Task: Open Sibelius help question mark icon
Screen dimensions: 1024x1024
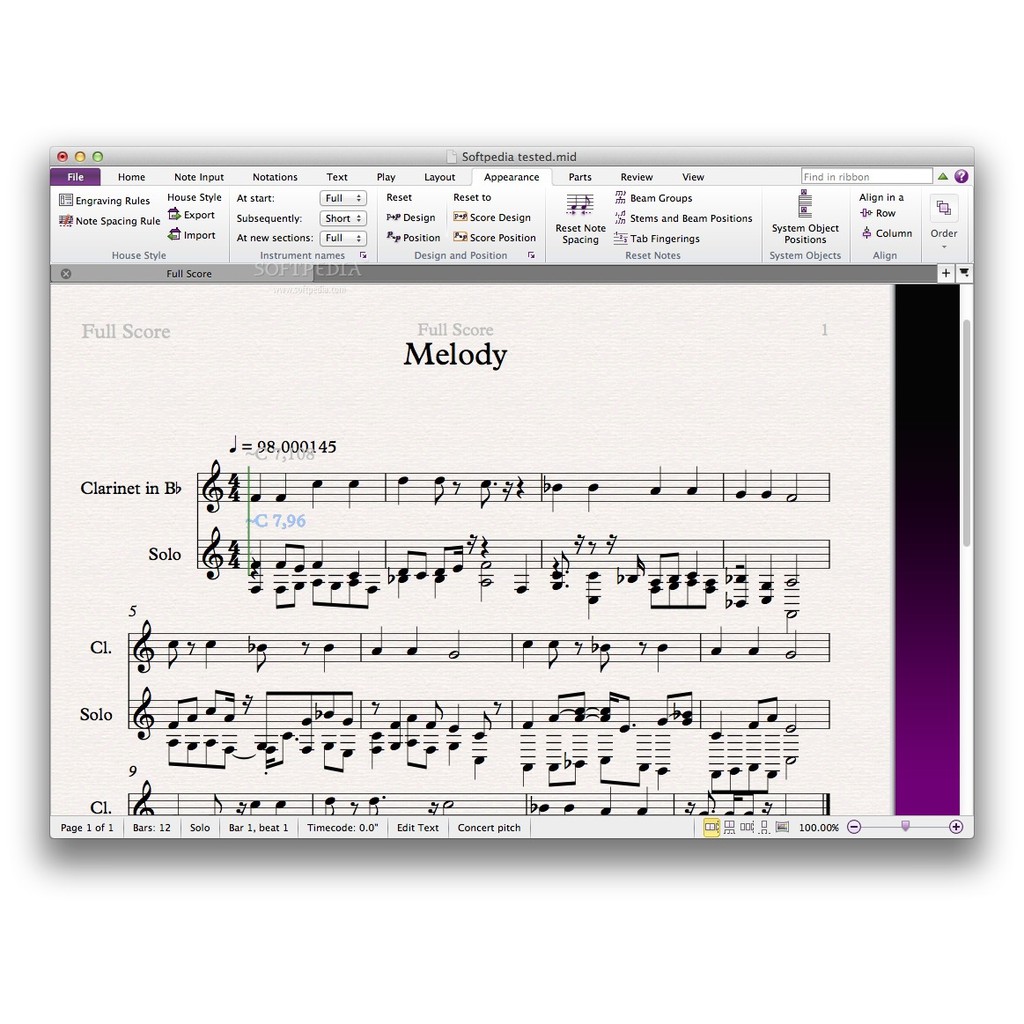Action: 961,176
